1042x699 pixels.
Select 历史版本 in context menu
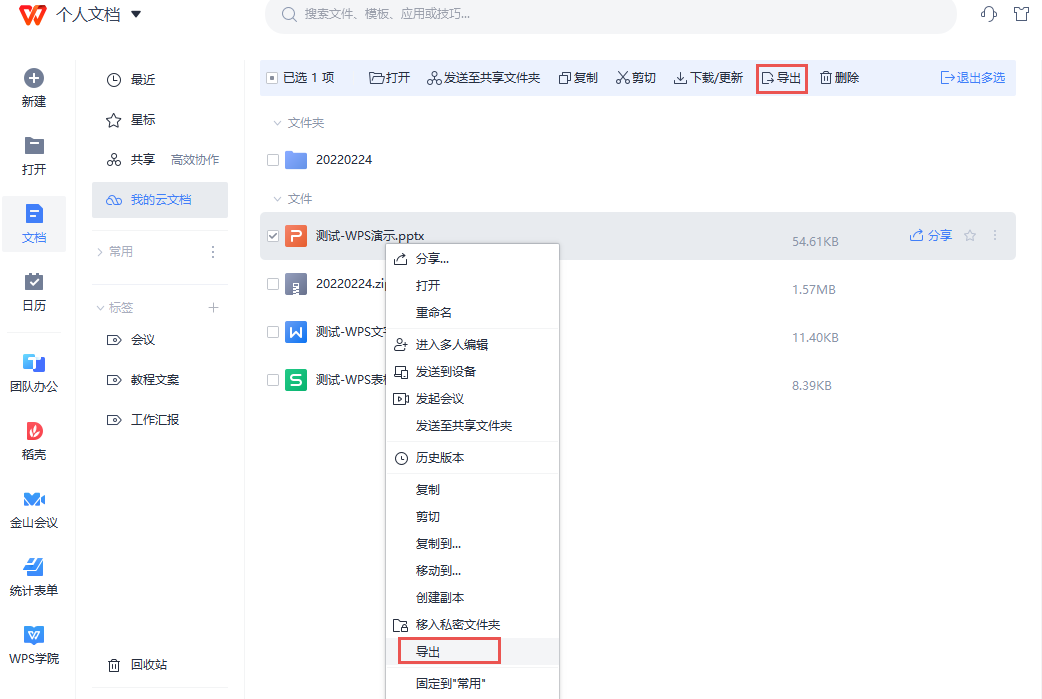[472, 458]
